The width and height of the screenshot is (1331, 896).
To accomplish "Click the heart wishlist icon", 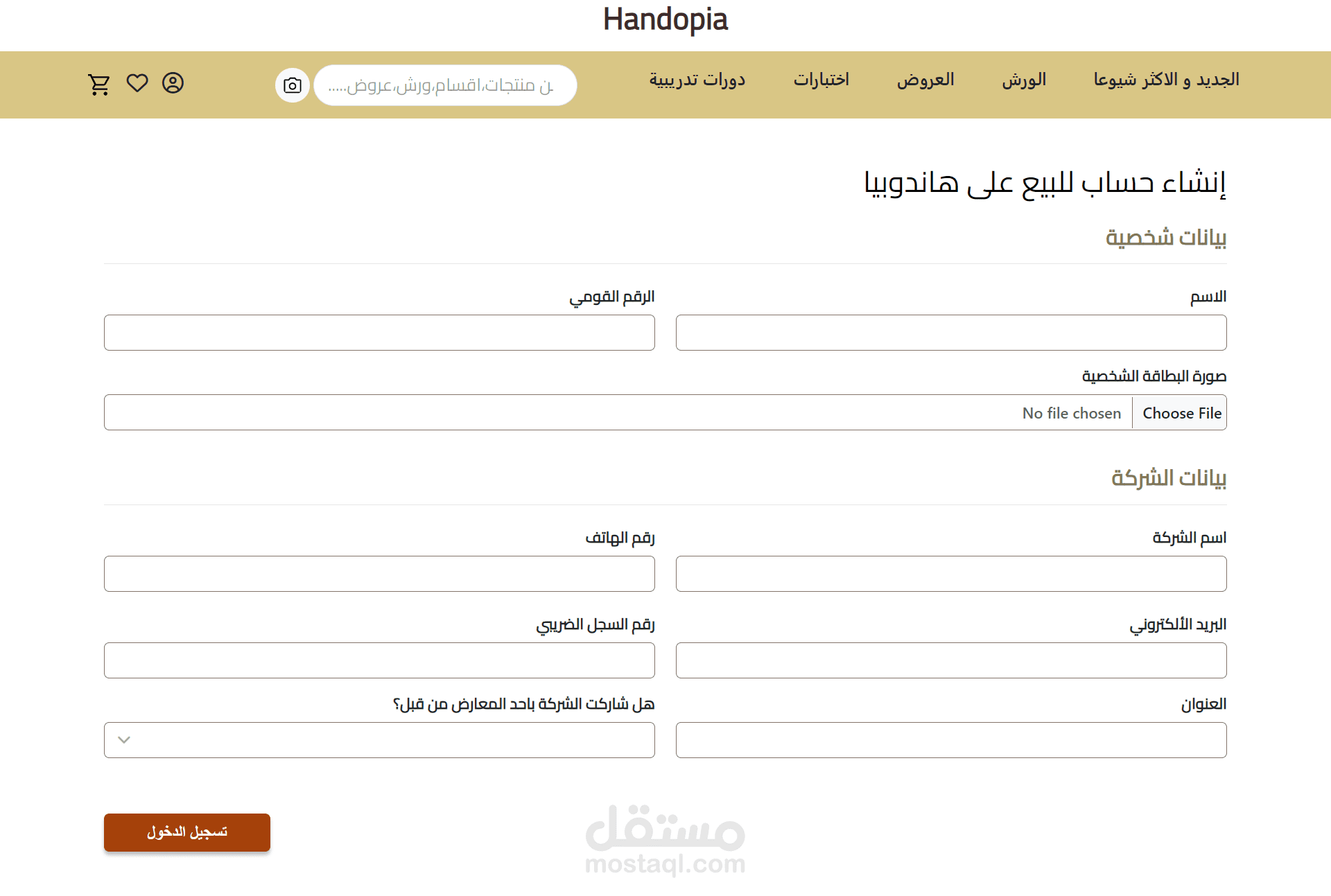I will coord(137,83).
